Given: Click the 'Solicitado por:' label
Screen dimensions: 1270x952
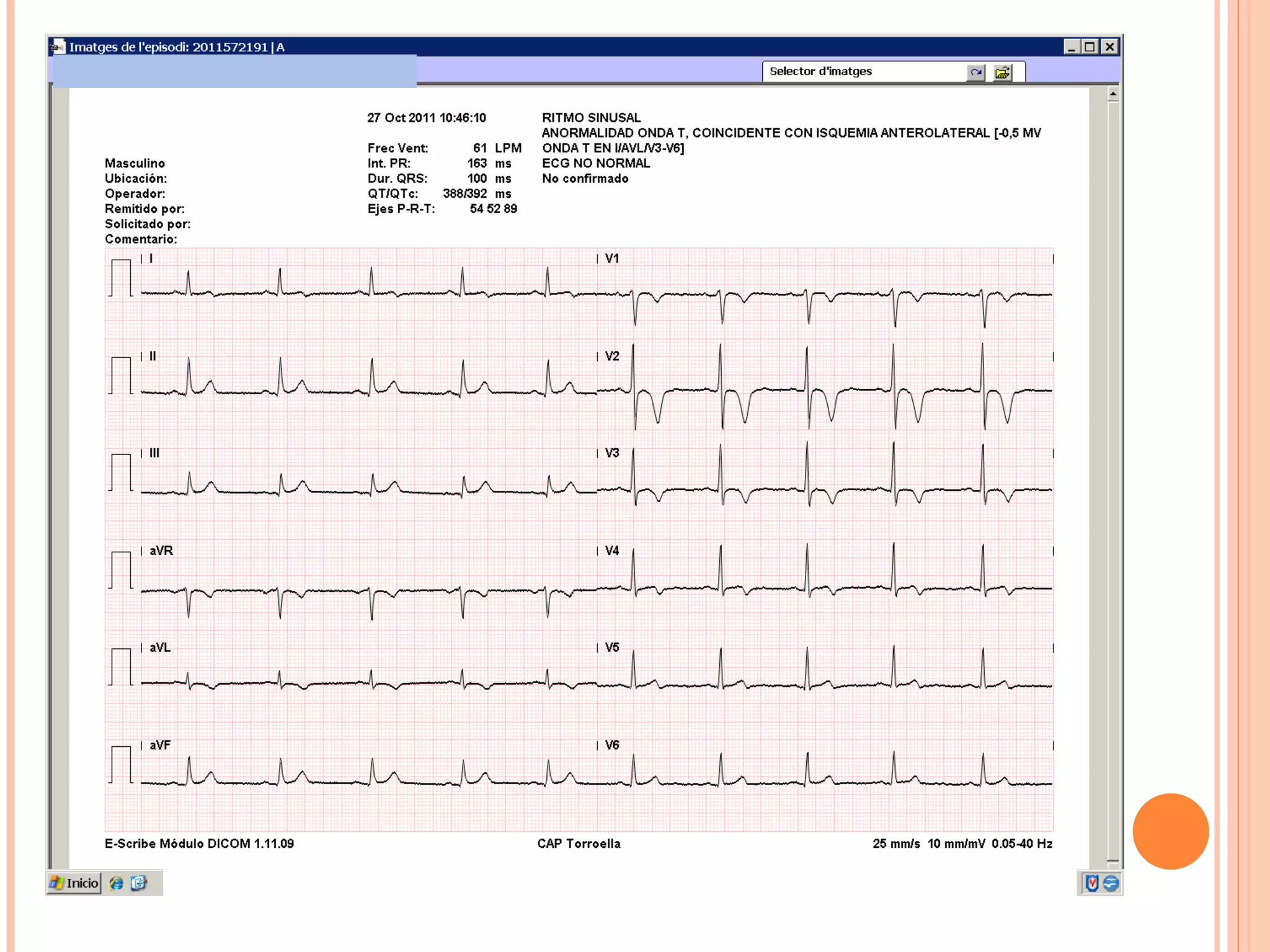Looking at the screenshot, I should (x=148, y=224).
